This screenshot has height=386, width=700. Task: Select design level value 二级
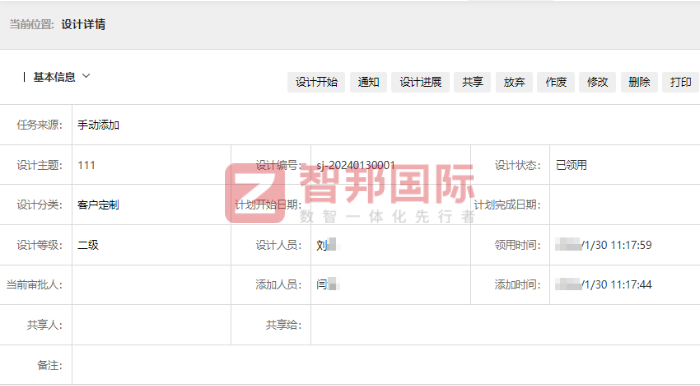tap(88, 245)
